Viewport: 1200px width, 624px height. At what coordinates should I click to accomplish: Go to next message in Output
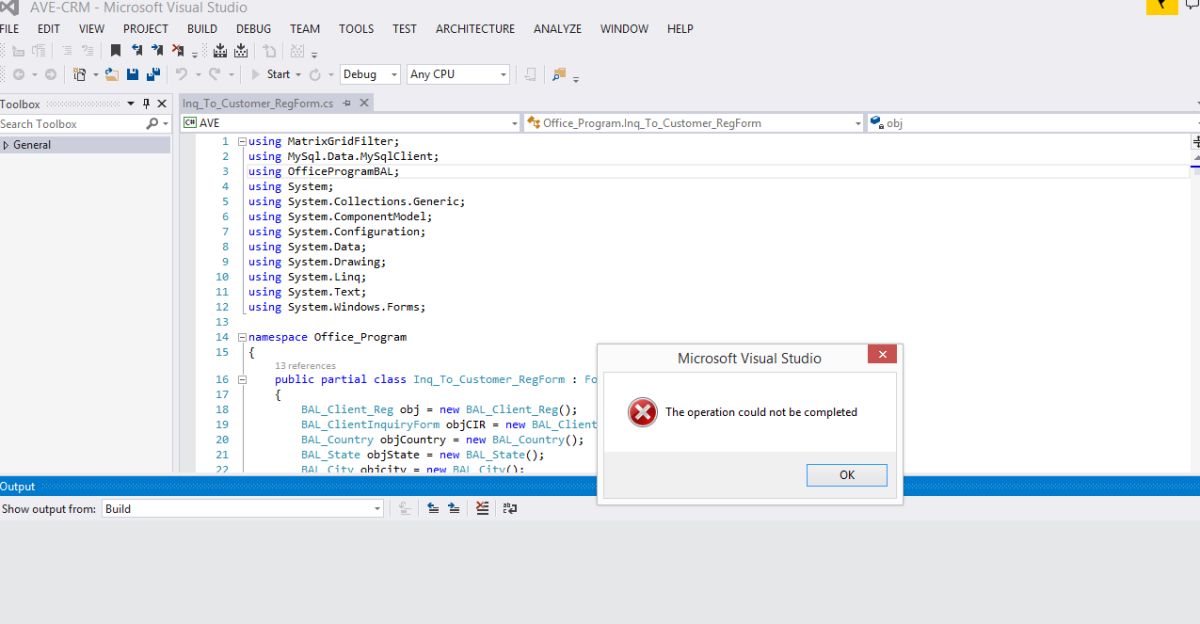(x=454, y=508)
